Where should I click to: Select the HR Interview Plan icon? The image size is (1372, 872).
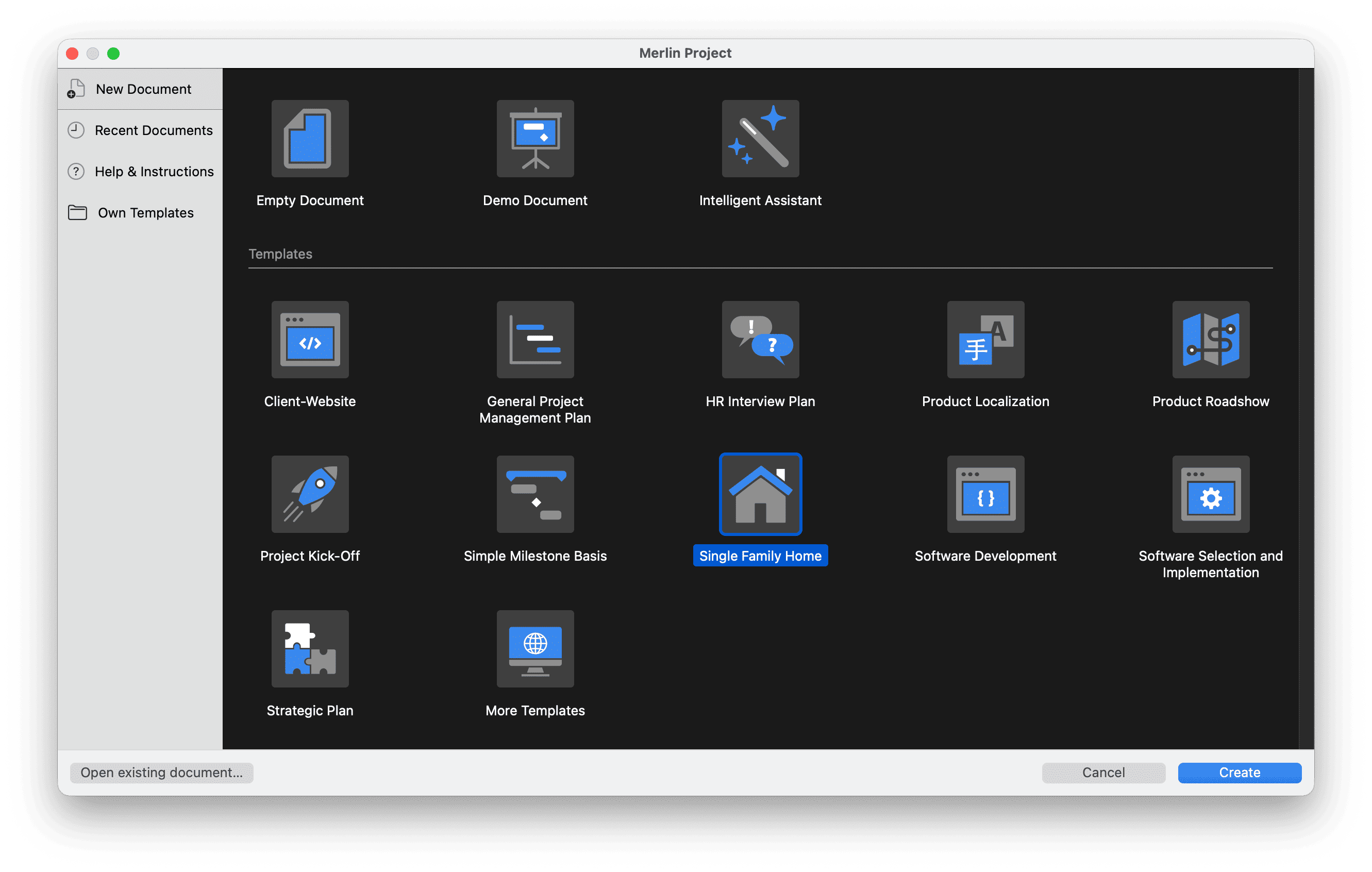click(x=760, y=340)
